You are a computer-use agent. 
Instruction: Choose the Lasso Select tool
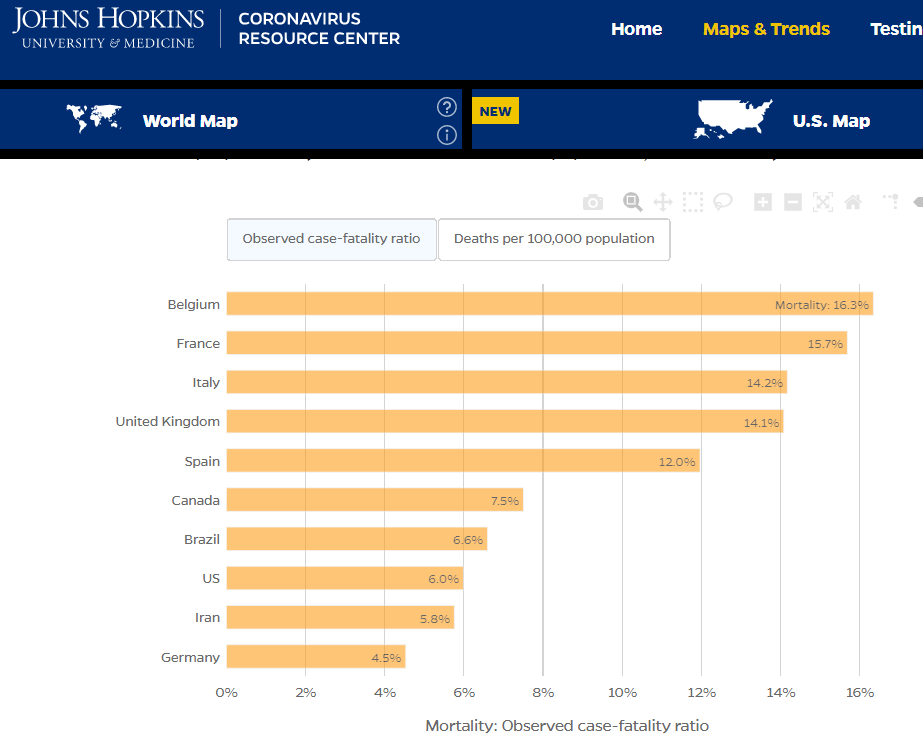click(723, 202)
